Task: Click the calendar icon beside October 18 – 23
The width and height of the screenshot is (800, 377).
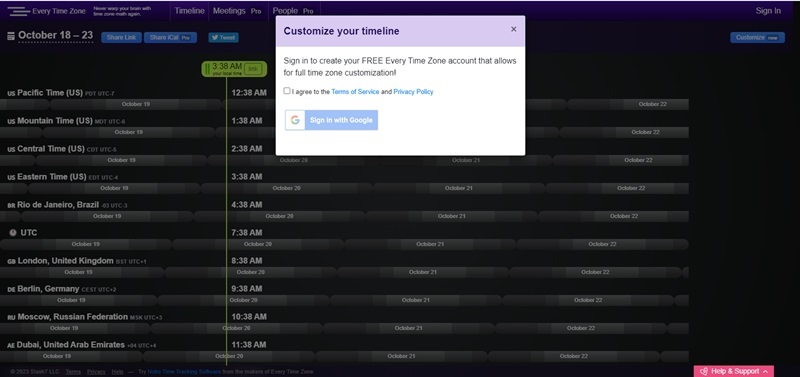Action: [11, 36]
